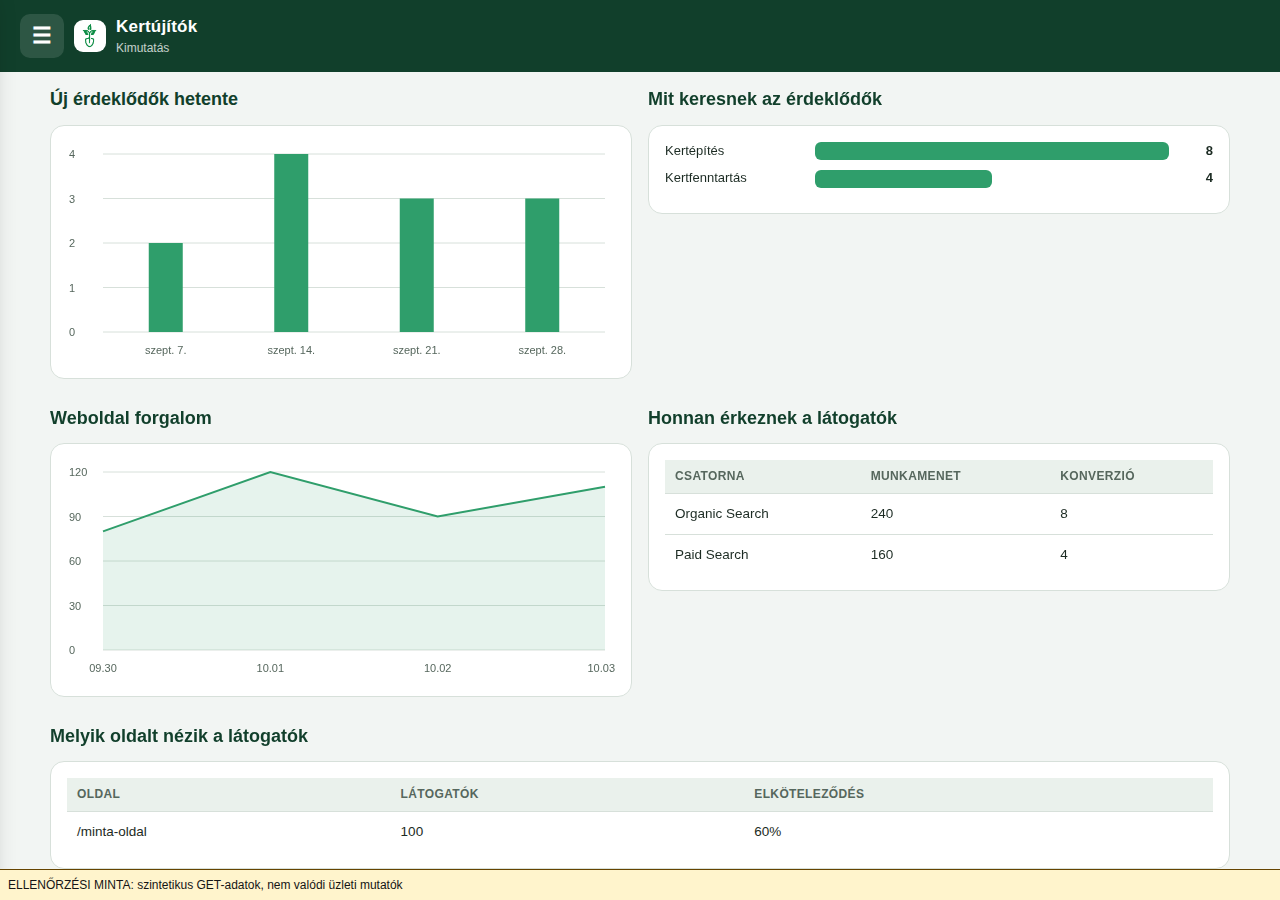Screen dimensions: 1280x900
Task: Click the 10.01 date label on traffic chart
Action: click(270, 668)
